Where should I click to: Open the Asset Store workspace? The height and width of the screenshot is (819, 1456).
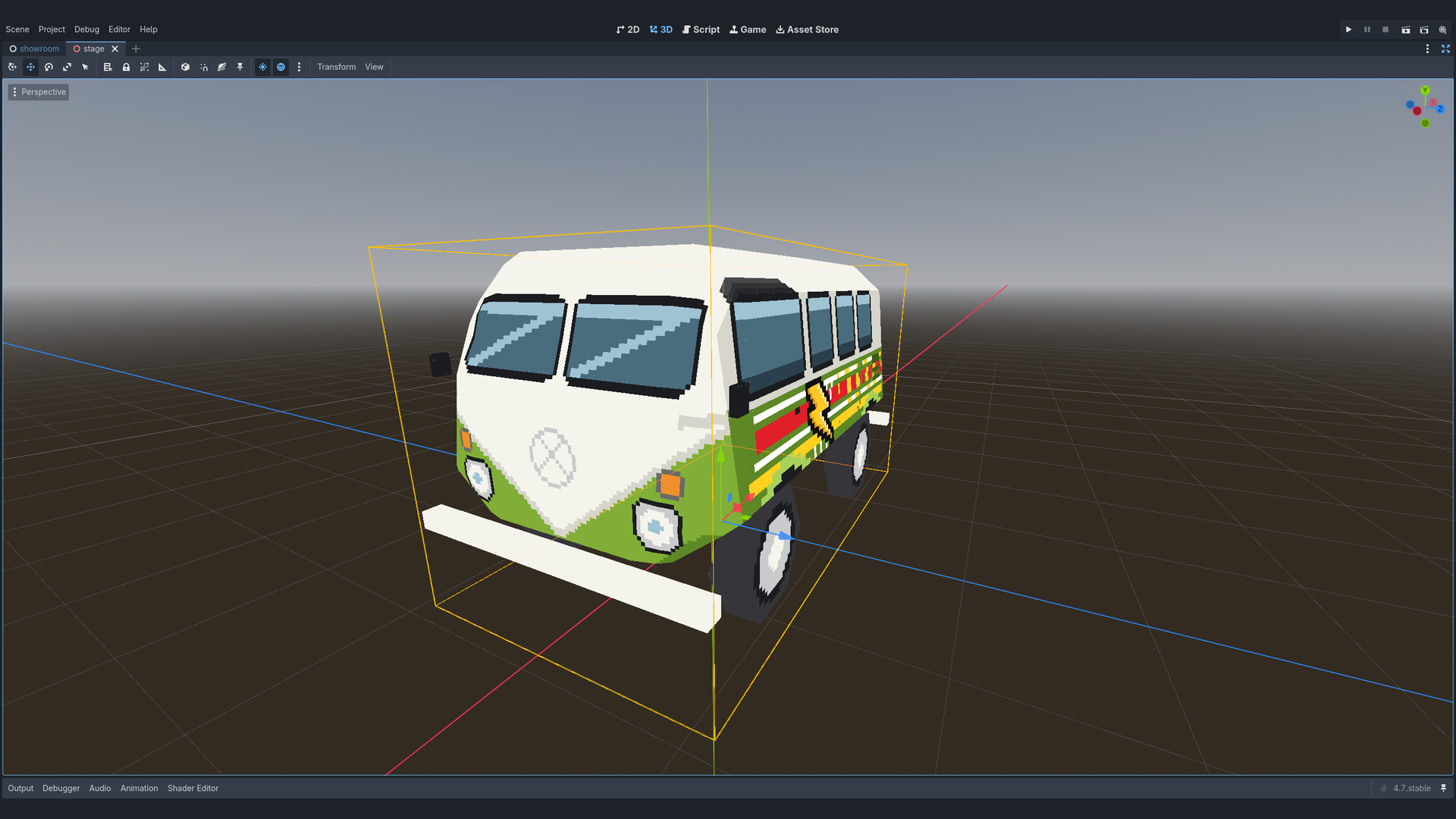807,30
